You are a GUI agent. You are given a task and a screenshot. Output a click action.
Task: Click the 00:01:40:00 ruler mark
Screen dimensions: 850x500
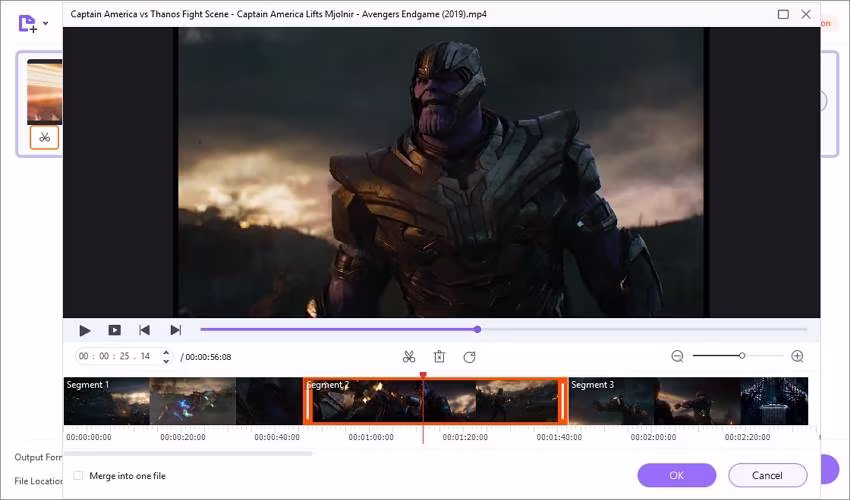(559, 437)
